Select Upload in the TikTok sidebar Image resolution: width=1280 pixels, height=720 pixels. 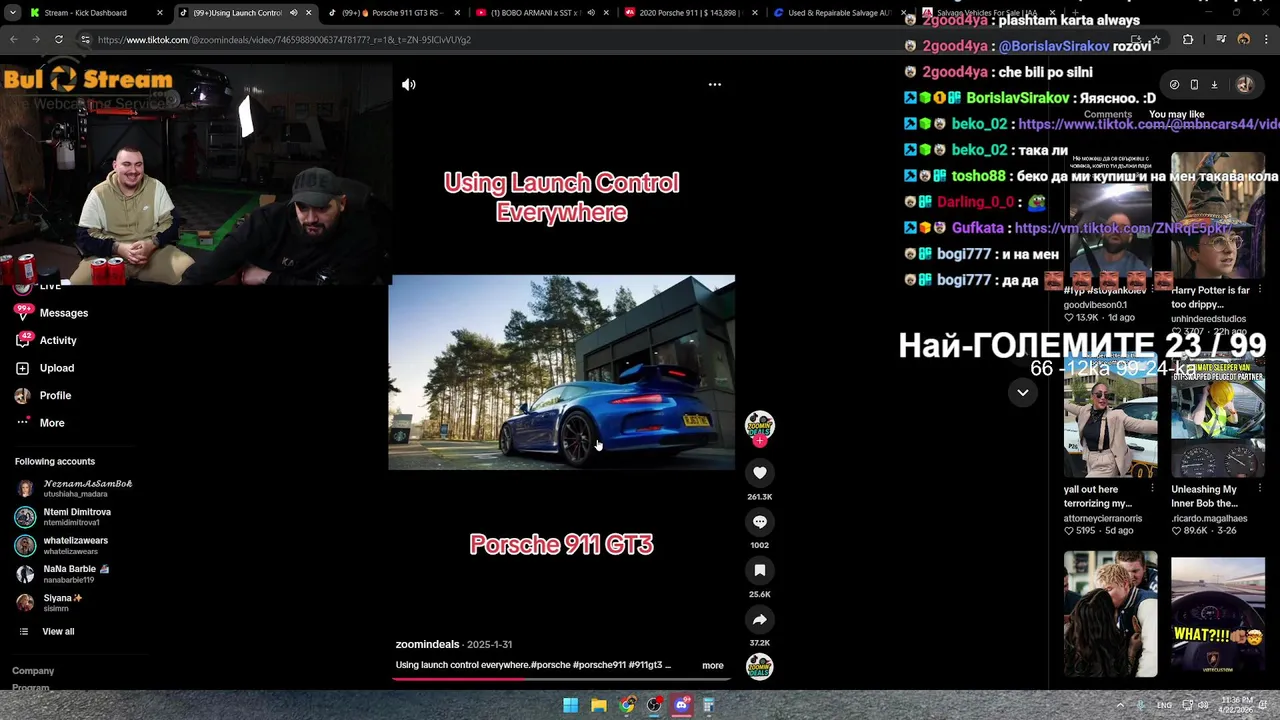[57, 368]
